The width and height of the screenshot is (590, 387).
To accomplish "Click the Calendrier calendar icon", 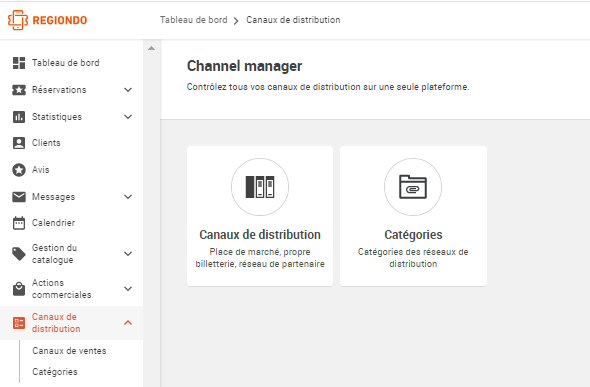I will click(19, 223).
